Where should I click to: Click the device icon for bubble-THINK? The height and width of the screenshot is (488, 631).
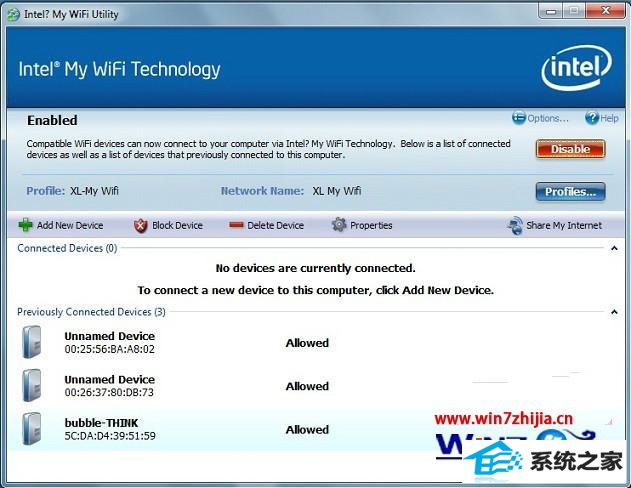click(32, 429)
